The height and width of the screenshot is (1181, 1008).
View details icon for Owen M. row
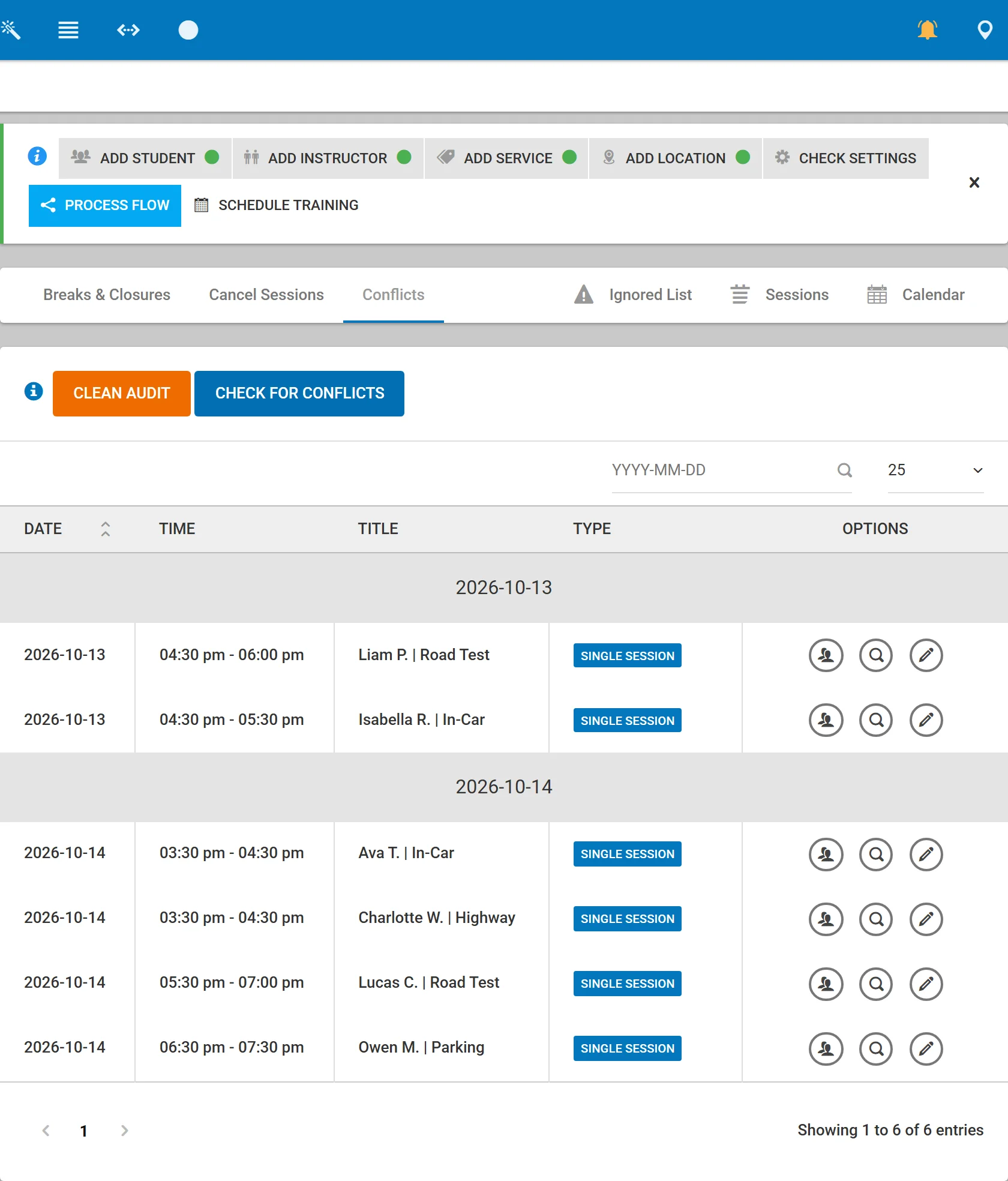(x=876, y=1048)
